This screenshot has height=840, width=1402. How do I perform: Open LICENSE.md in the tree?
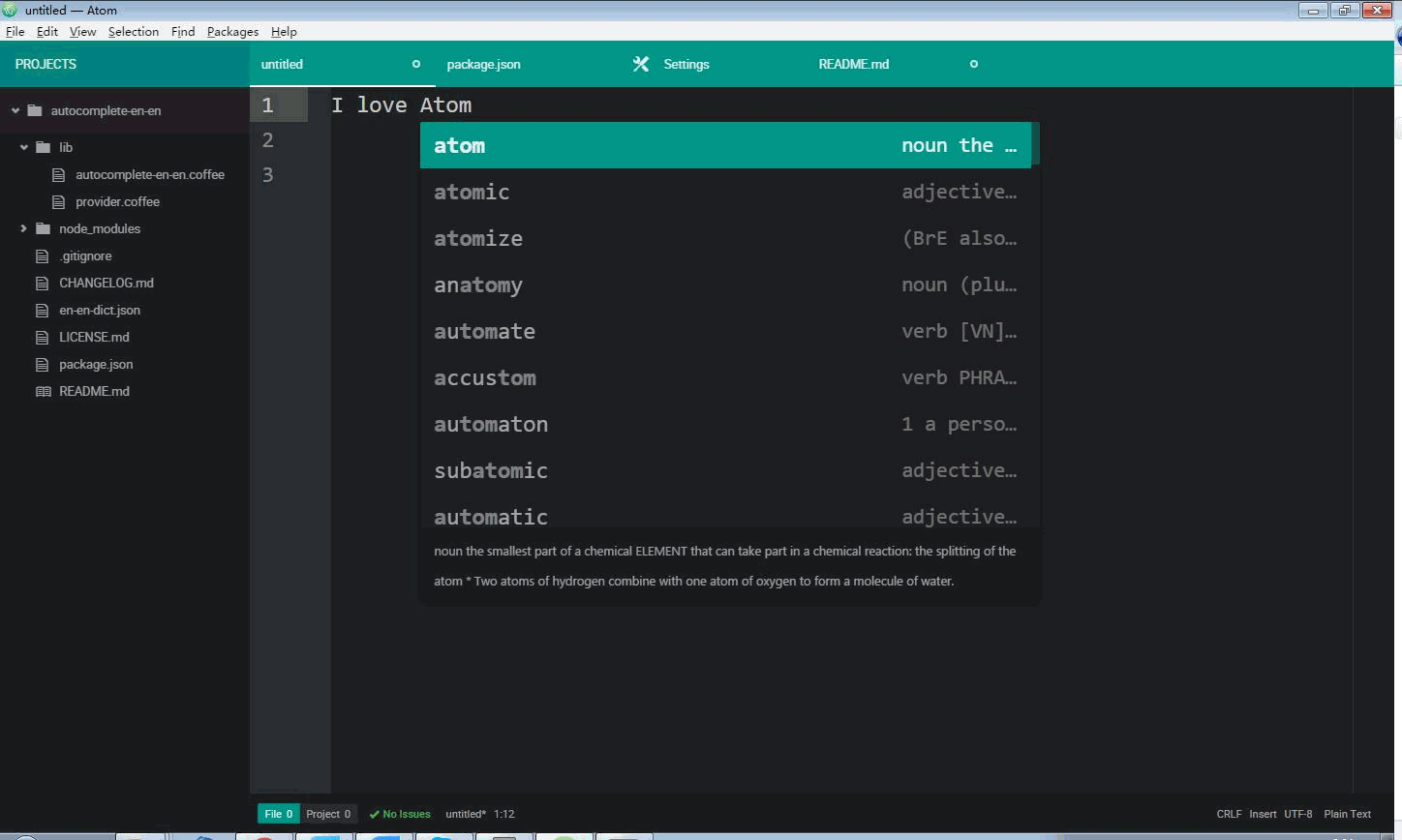point(94,338)
